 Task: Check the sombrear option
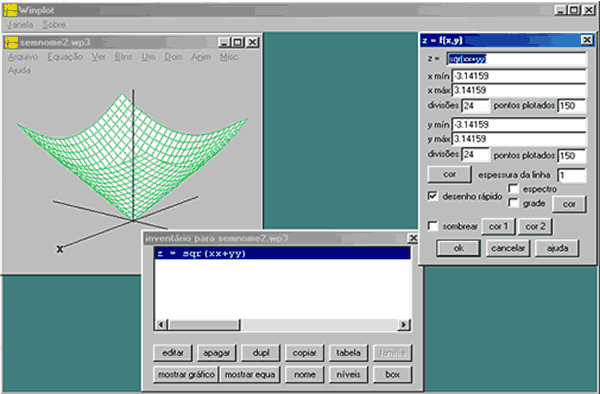[x=432, y=226]
